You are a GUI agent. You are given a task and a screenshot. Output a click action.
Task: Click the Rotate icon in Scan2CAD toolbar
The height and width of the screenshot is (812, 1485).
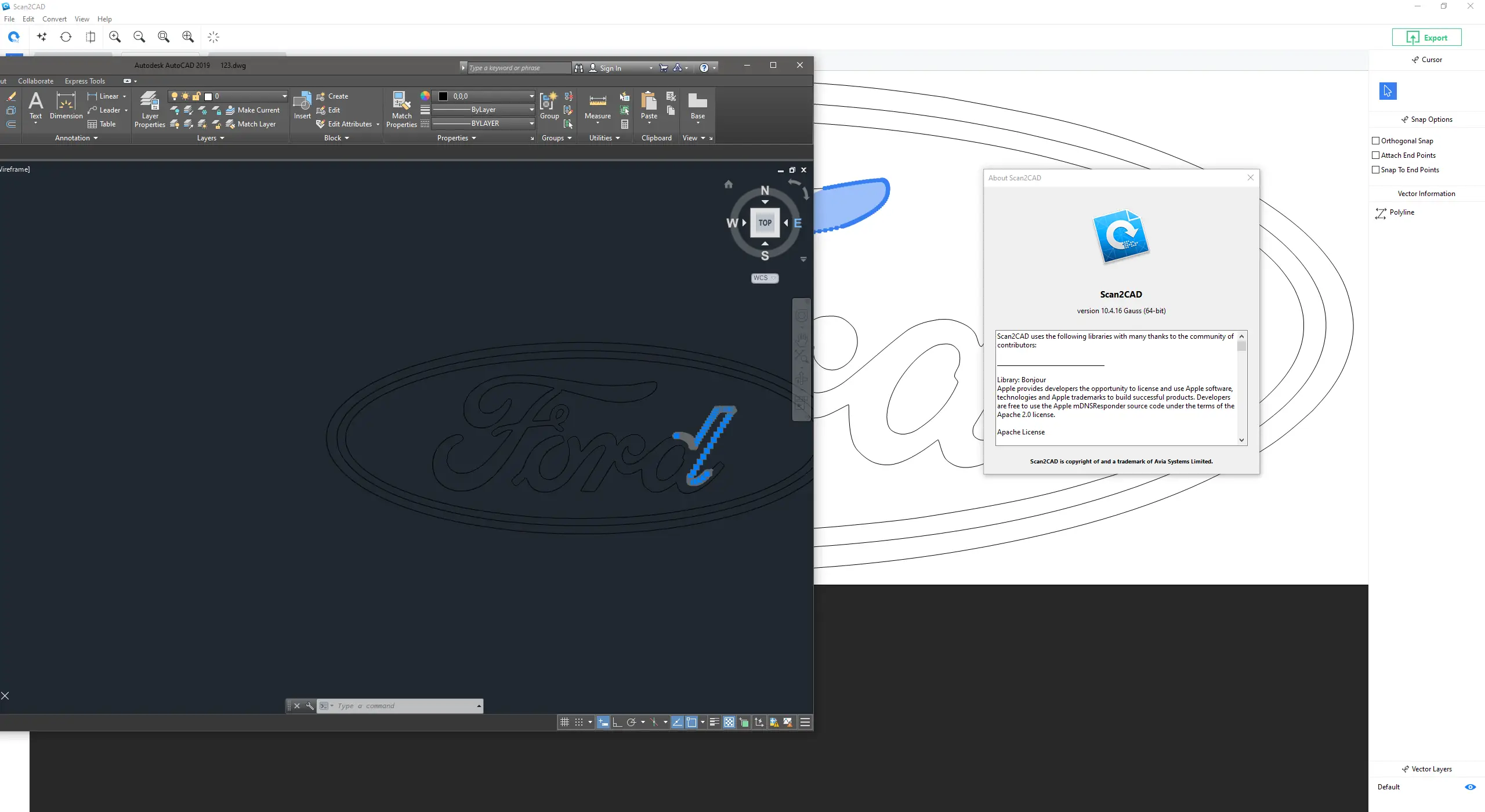(66, 37)
